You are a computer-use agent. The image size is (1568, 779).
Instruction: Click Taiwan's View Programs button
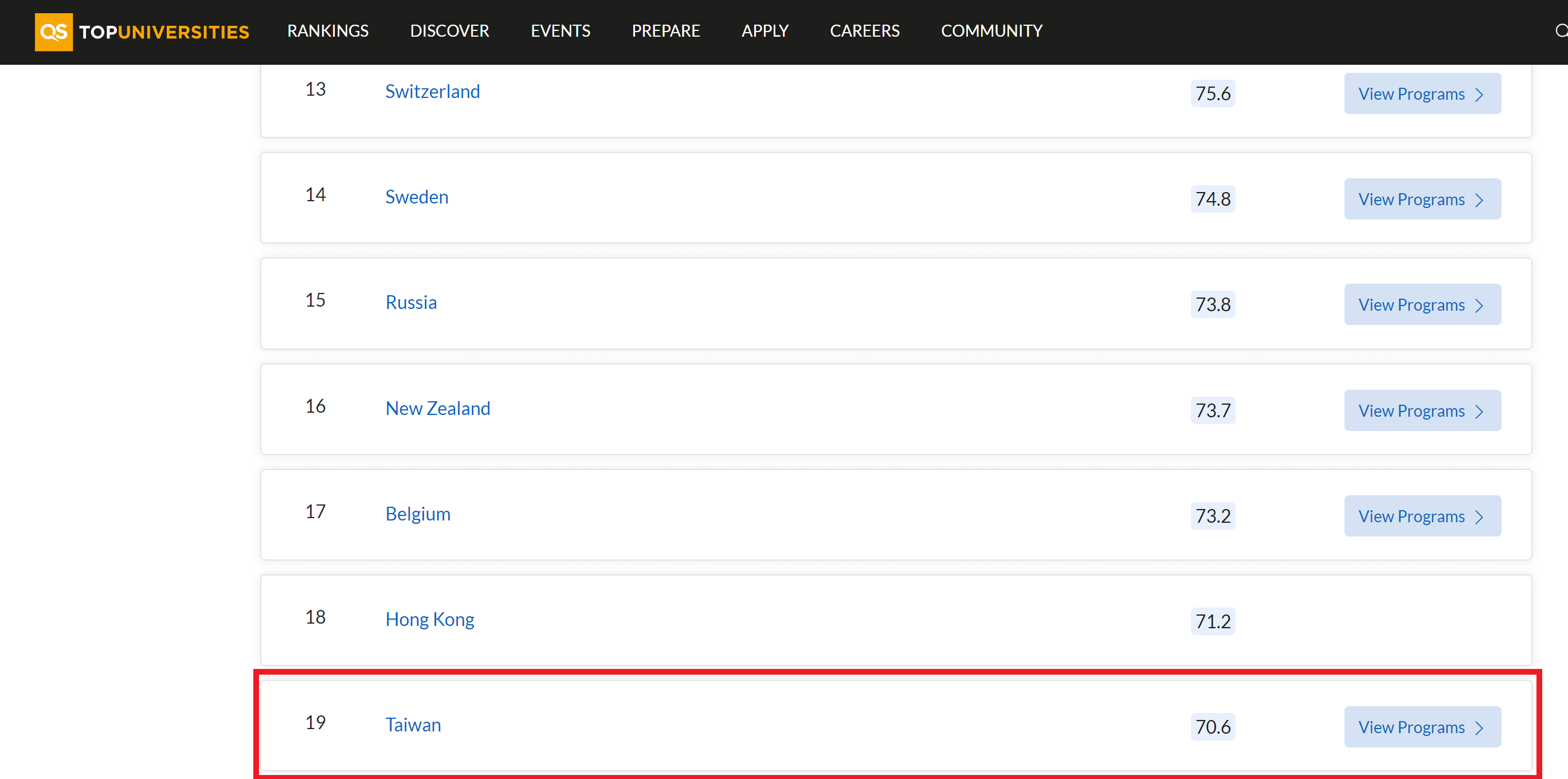tap(1421, 727)
